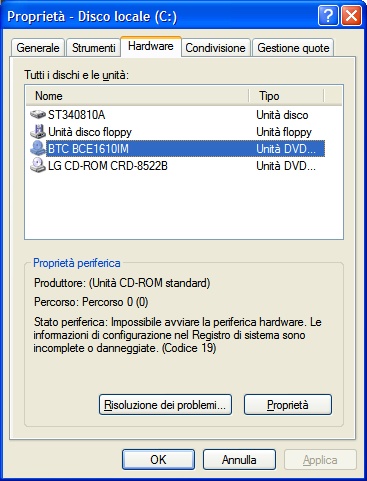Viewport: 367px width, 481px height.
Task: Click the LG CD-ROM drive icon
Action: click(x=38, y=165)
